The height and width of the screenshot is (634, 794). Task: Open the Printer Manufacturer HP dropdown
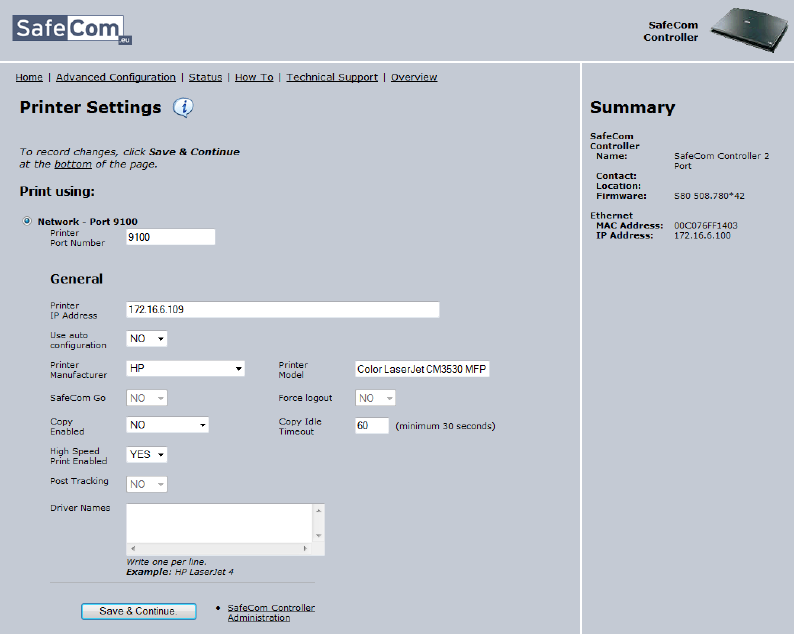(185, 368)
